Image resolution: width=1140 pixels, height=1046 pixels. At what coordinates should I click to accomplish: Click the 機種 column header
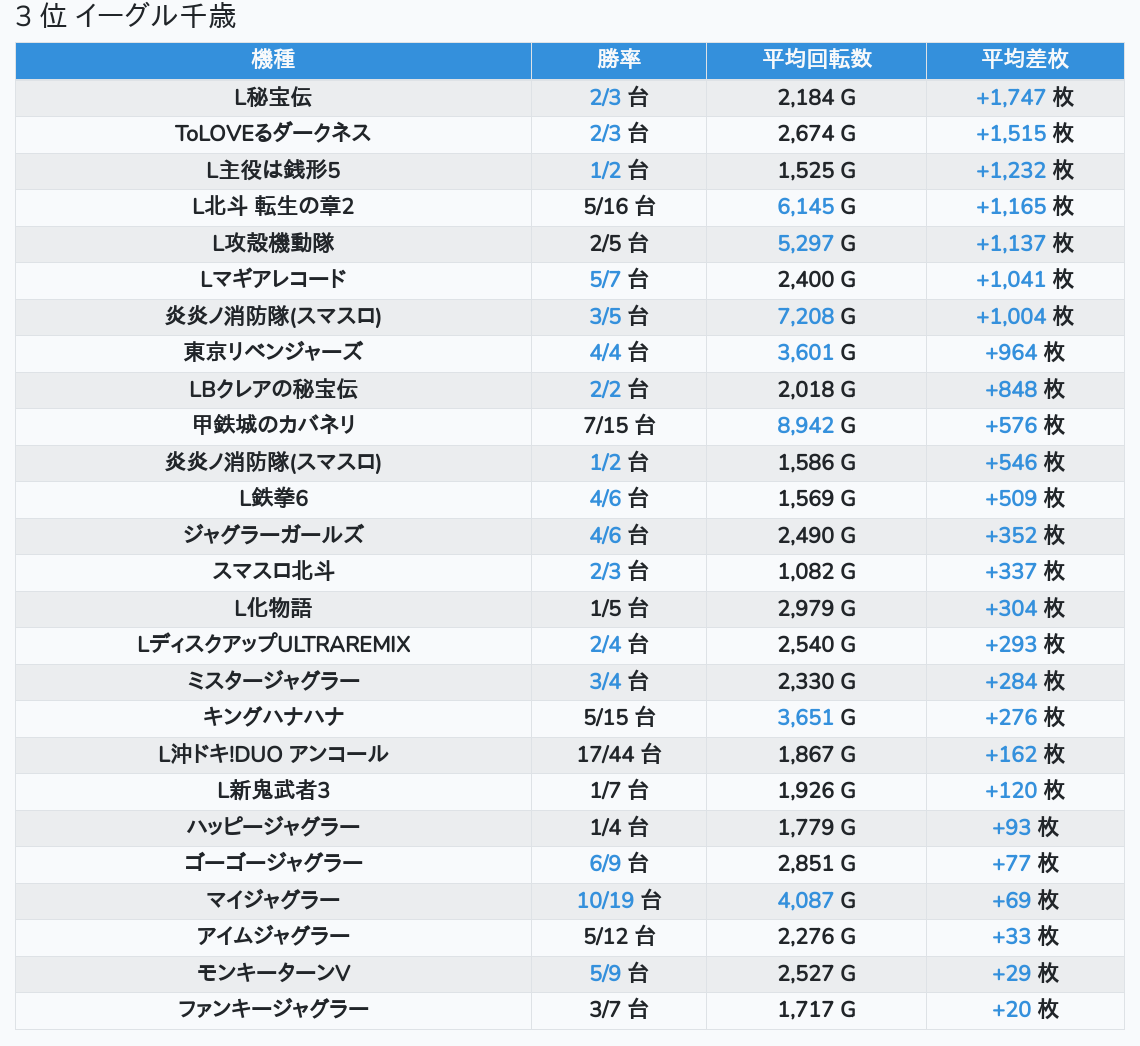pyautogui.click(x=273, y=60)
